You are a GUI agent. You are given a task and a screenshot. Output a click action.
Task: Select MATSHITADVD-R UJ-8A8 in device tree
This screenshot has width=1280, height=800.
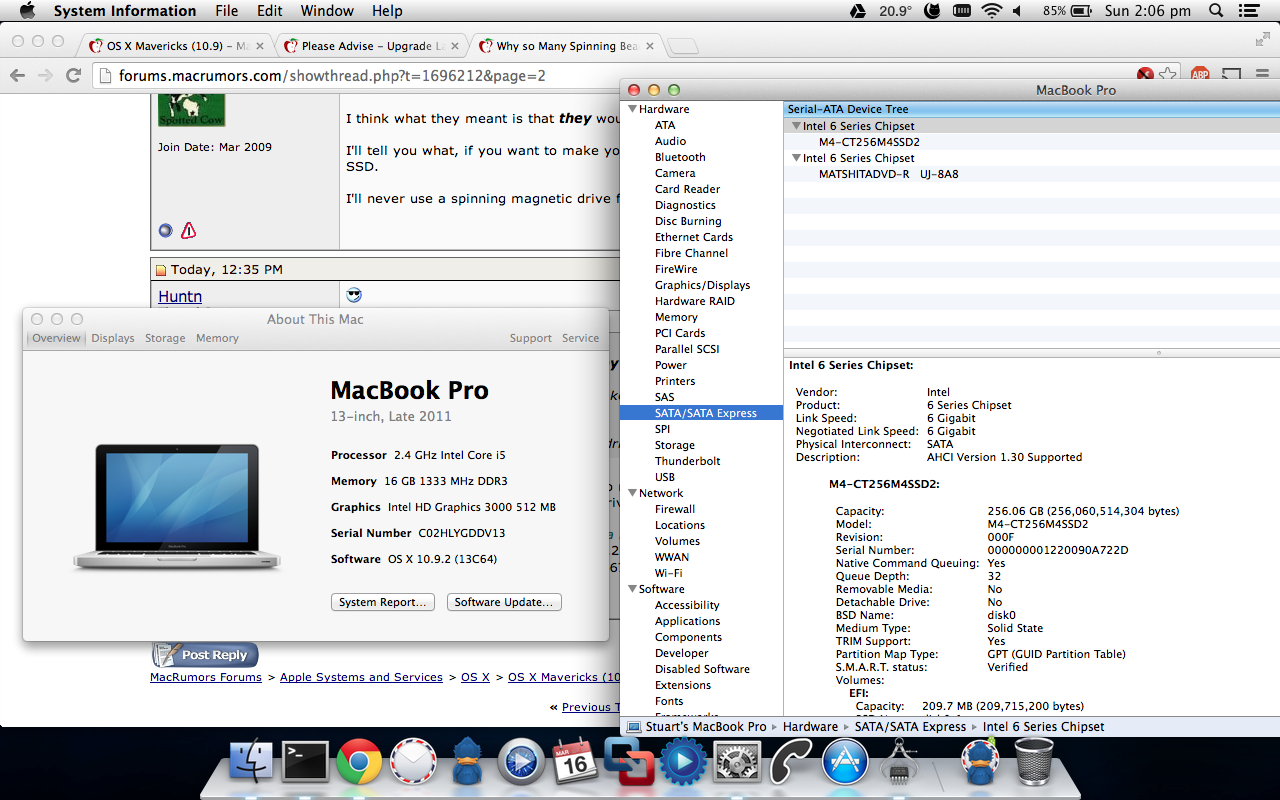[x=889, y=174]
